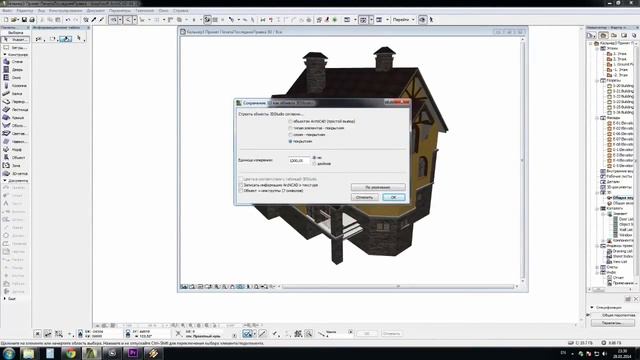
Task: Select the Stair (Лестница) tool
Action: (15, 109)
